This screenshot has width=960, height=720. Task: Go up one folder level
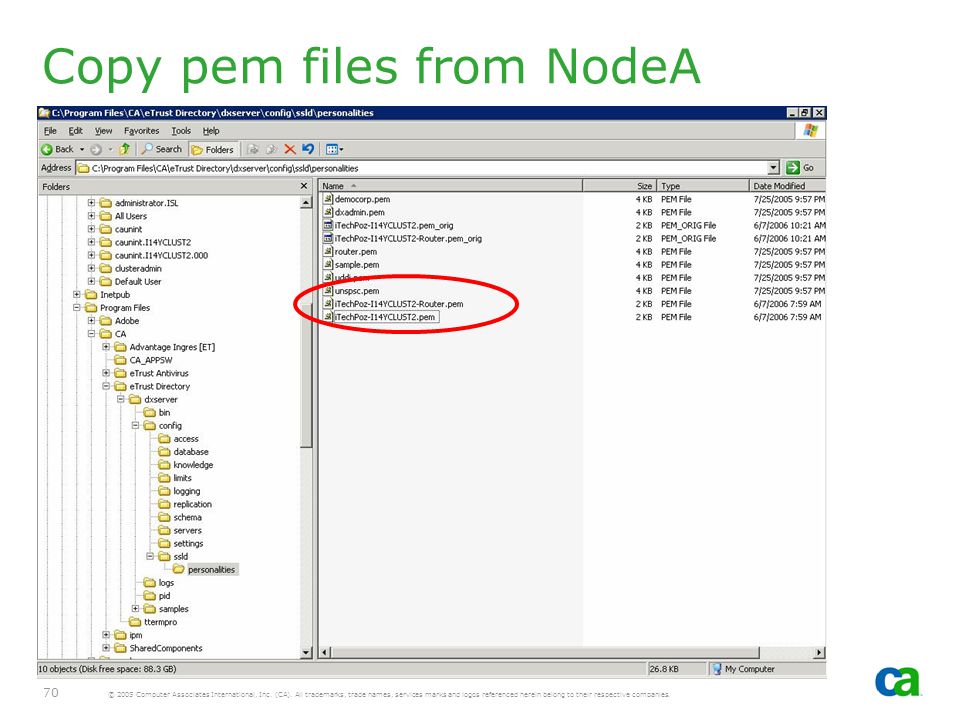coord(124,149)
